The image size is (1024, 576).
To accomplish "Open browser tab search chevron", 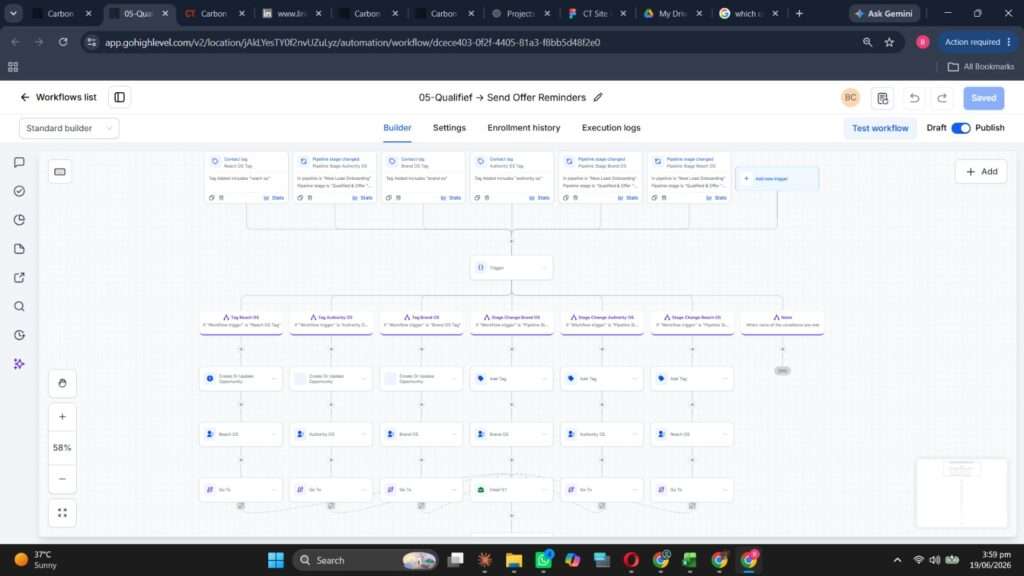I will tap(13, 13).
